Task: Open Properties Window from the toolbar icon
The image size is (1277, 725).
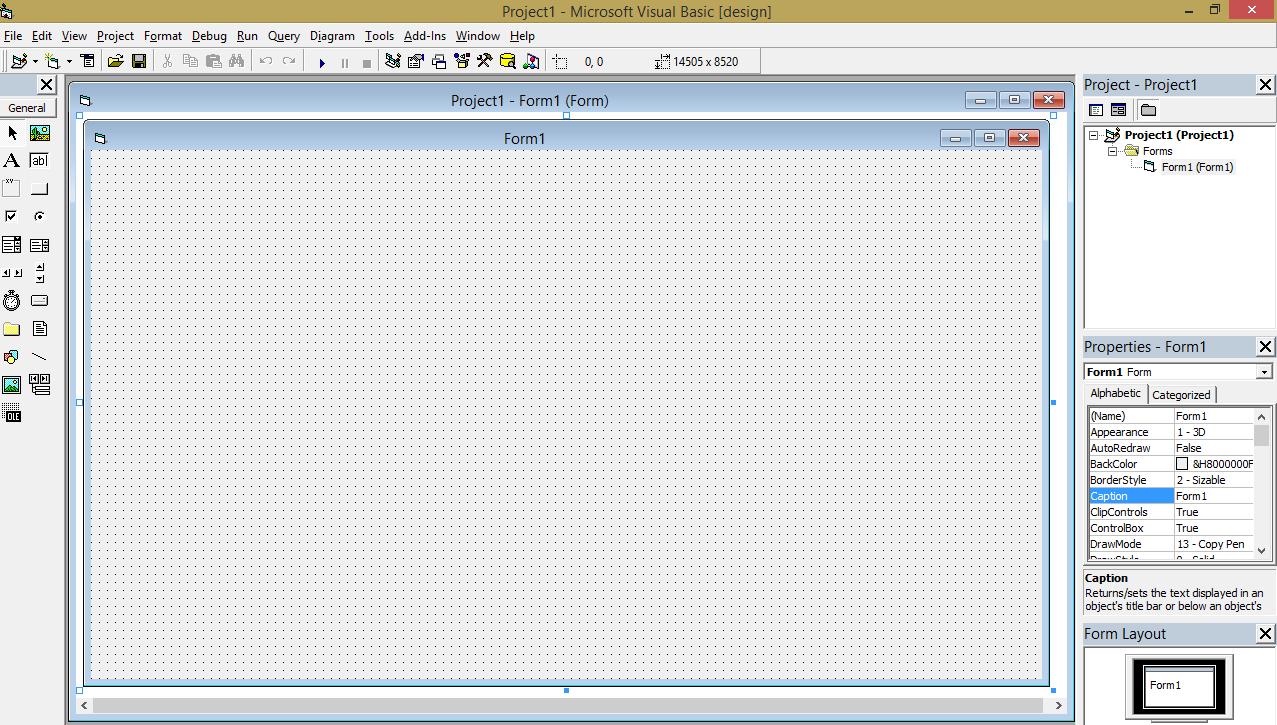Action: coord(416,61)
